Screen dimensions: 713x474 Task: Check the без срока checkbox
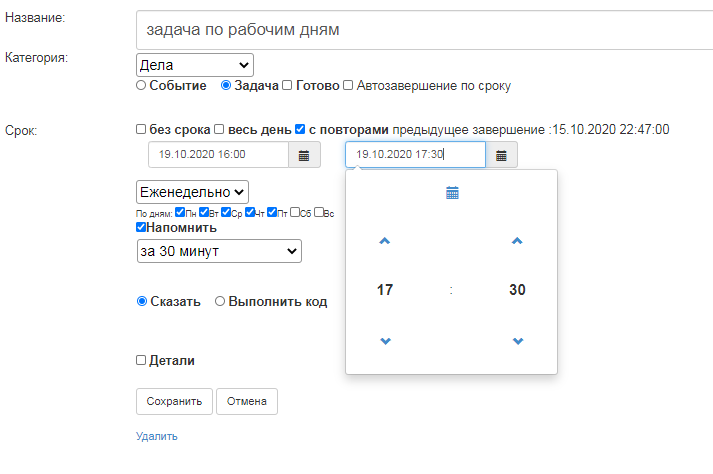tap(141, 129)
